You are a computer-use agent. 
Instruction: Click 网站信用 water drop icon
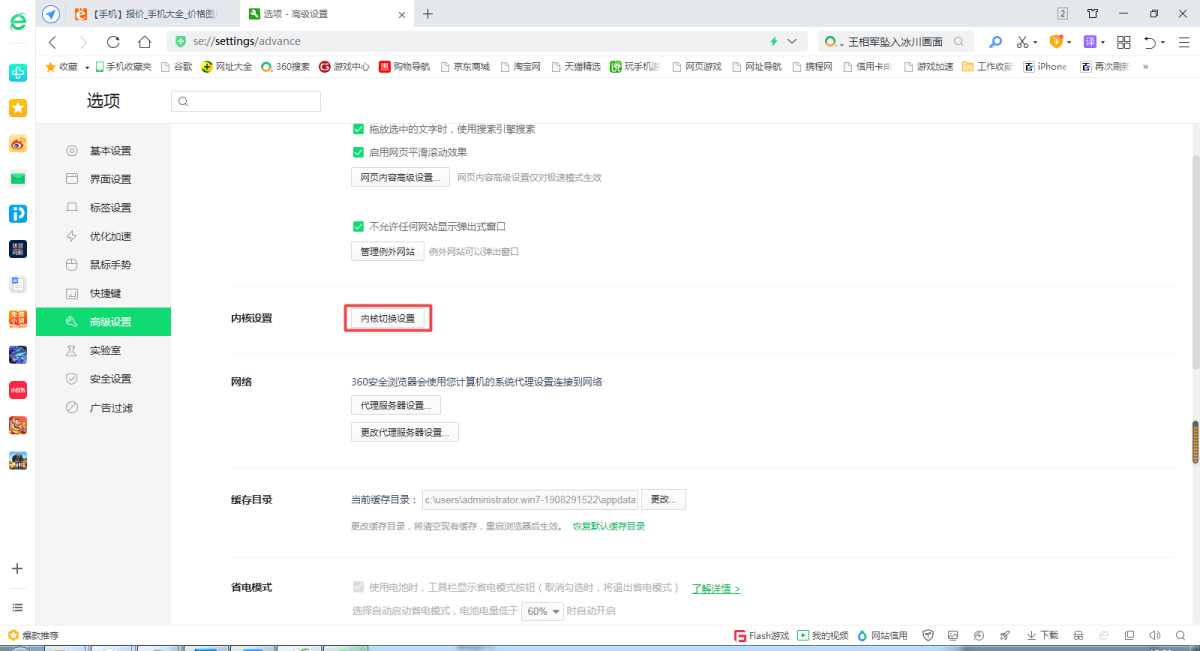tap(862, 635)
